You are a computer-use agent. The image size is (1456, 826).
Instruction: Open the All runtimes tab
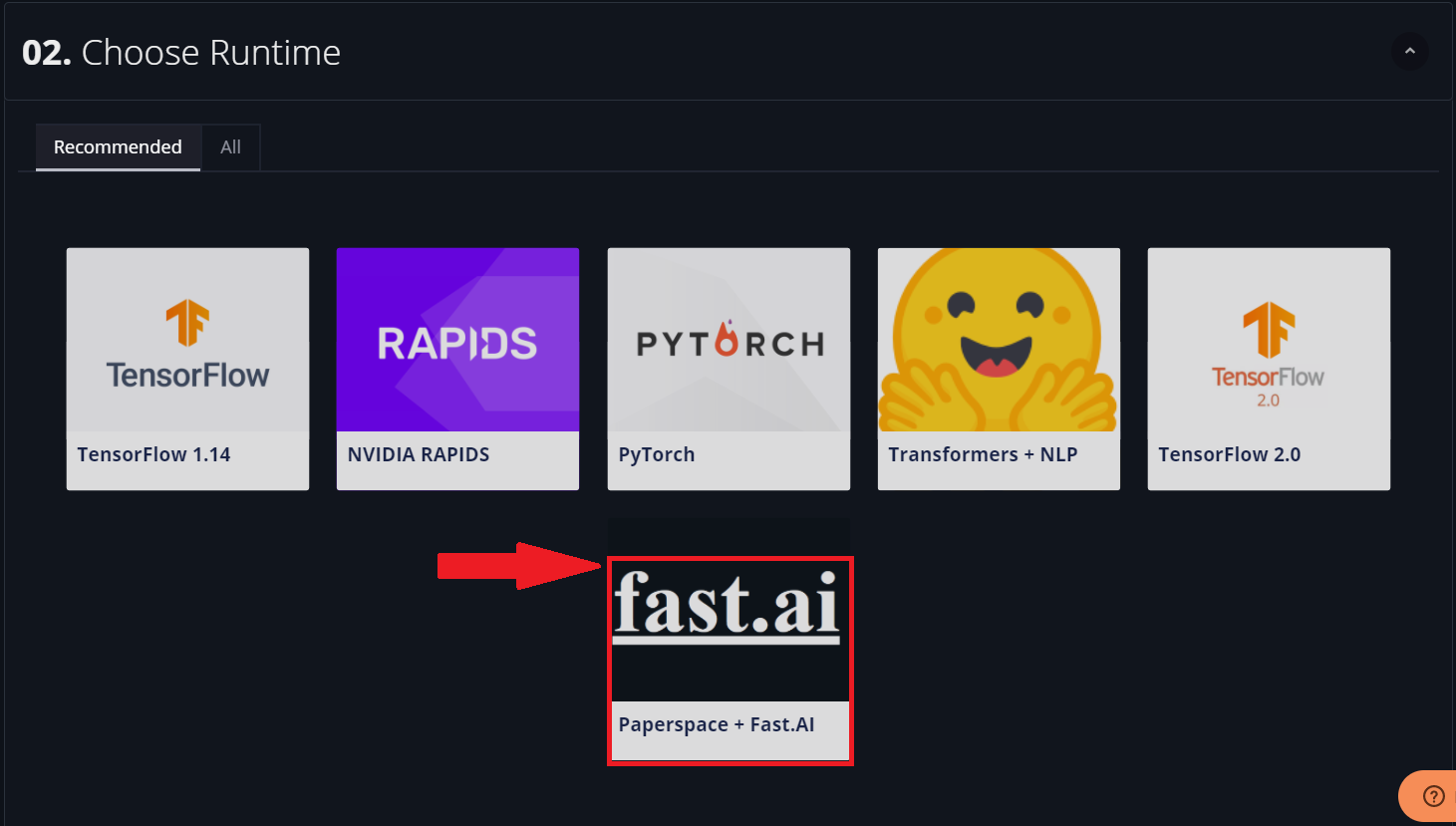pyautogui.click(x=230, y=147)
